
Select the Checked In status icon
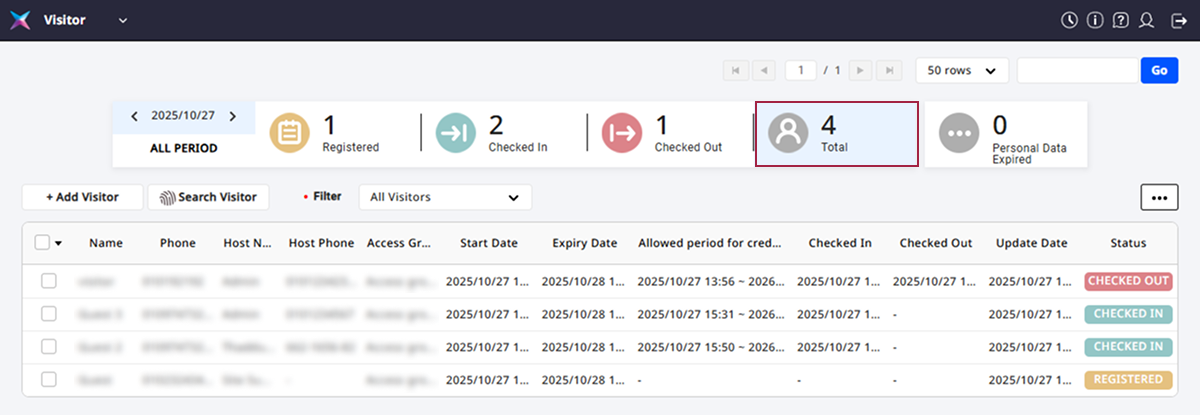pos(456,133)
